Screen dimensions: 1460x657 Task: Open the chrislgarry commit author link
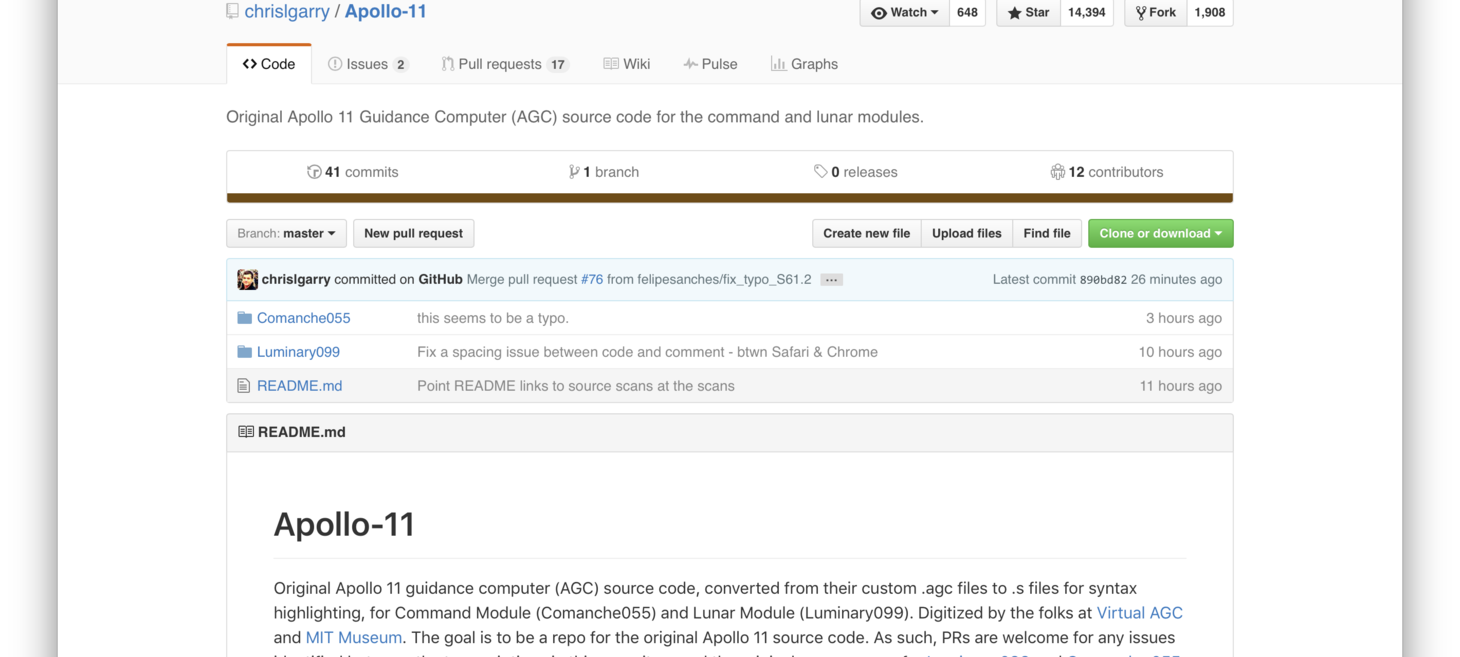[x=296, y=280]
